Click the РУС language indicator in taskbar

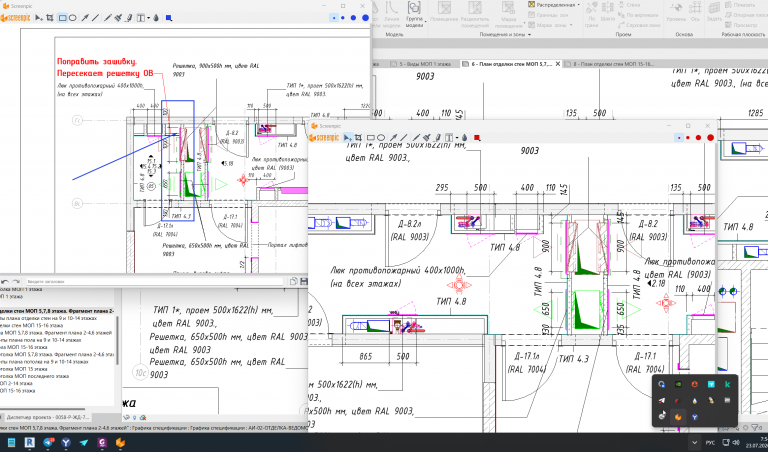[710, 443]
